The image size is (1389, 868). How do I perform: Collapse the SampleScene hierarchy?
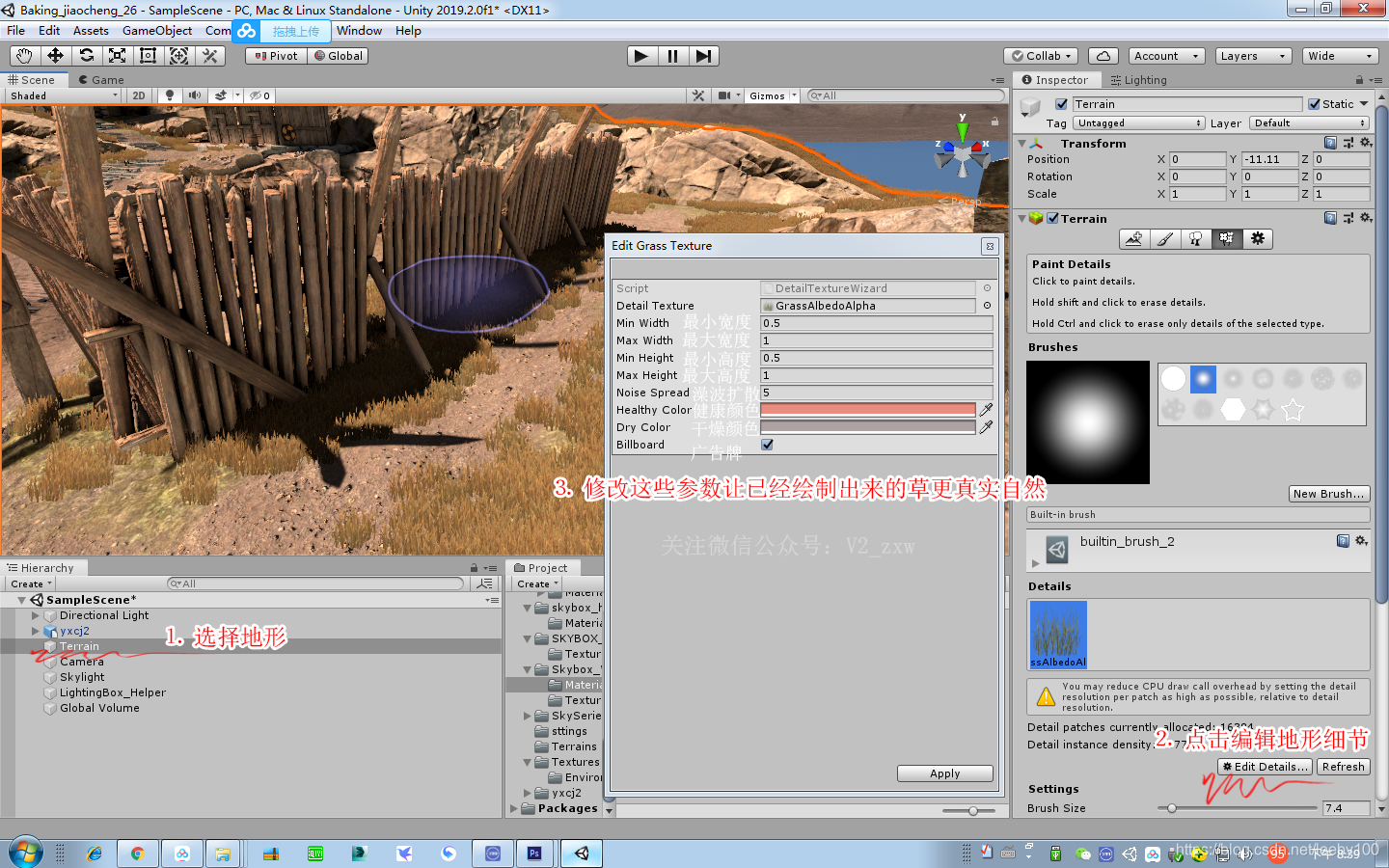click(x=21, y=600)
